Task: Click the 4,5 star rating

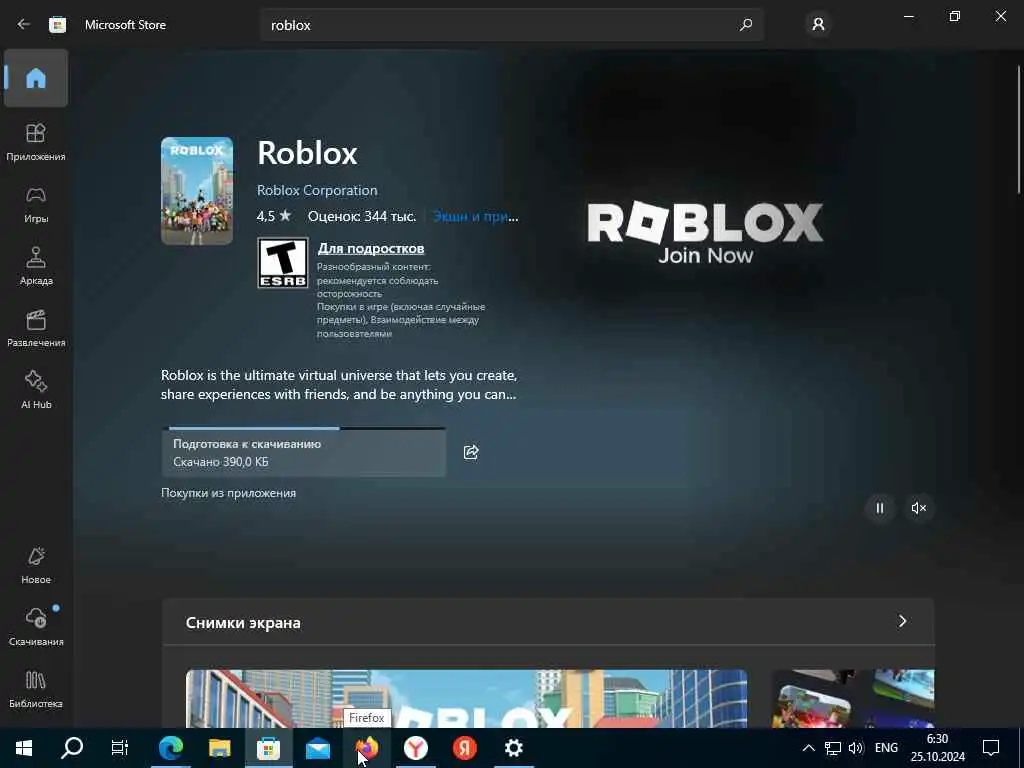Action: 274,216
